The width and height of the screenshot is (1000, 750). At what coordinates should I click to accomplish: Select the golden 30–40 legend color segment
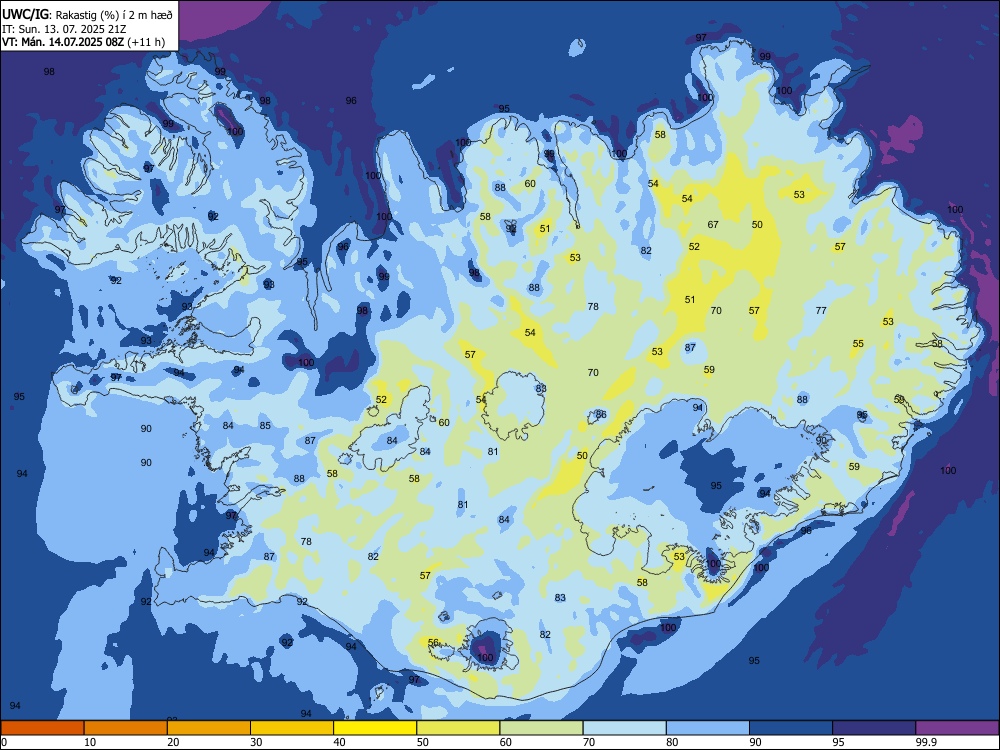[292, 728]
